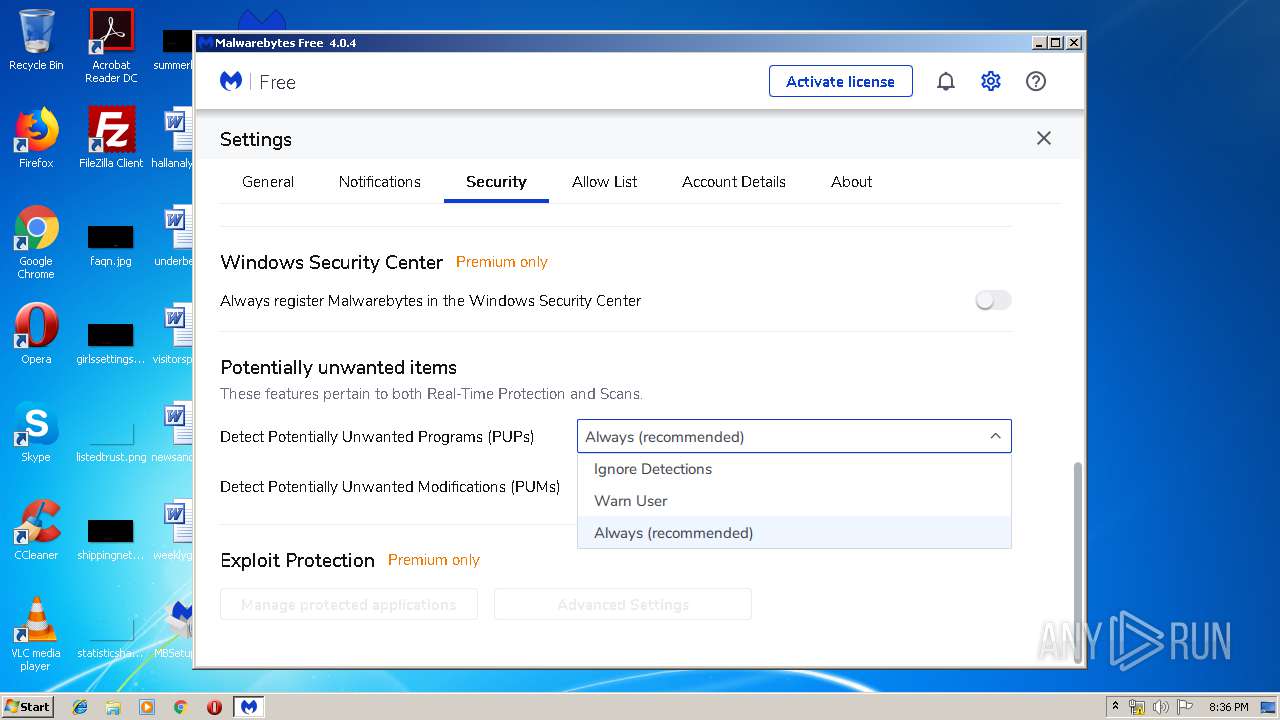The image size is (1280, 720).
Task: Click Windows Media Player taskbar icon
Action: click(x=147, y=707)
